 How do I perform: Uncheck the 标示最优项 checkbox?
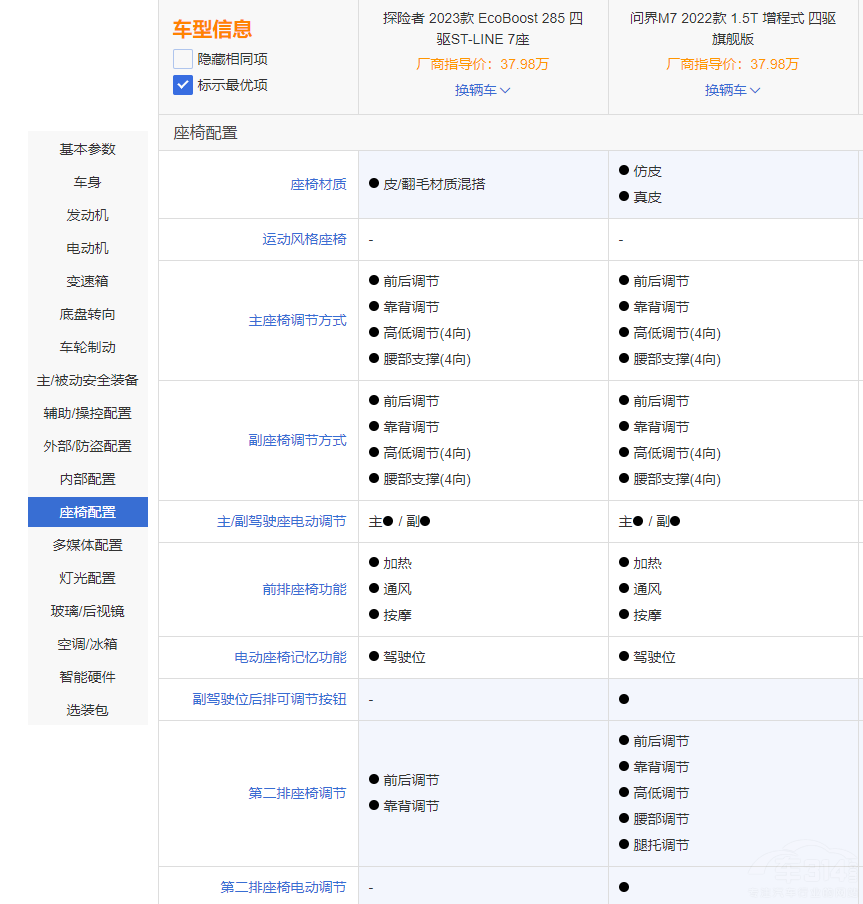pyautogui.click(x=183, y=85)
